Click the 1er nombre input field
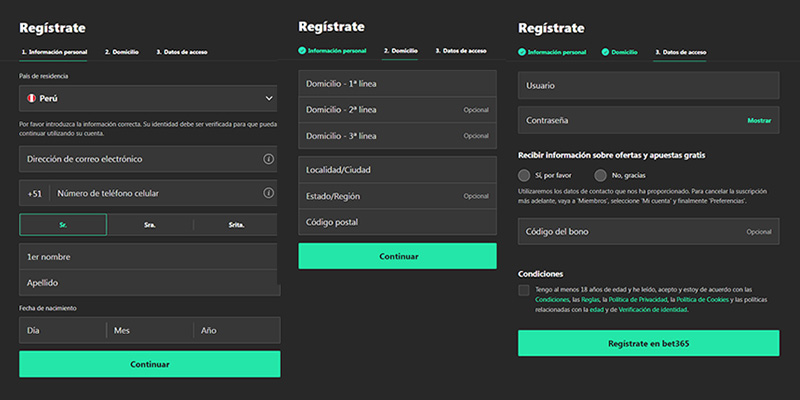Screen dimensions: 800x400 coord(148,257)
